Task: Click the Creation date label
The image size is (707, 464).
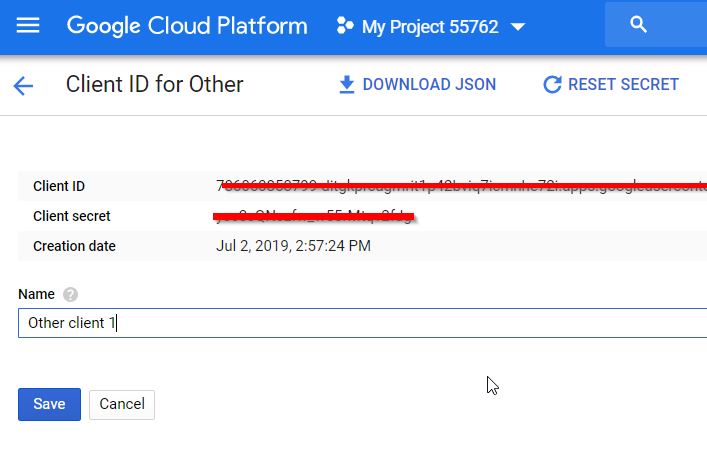Action: pyautogui.click(x=74, y=246)
